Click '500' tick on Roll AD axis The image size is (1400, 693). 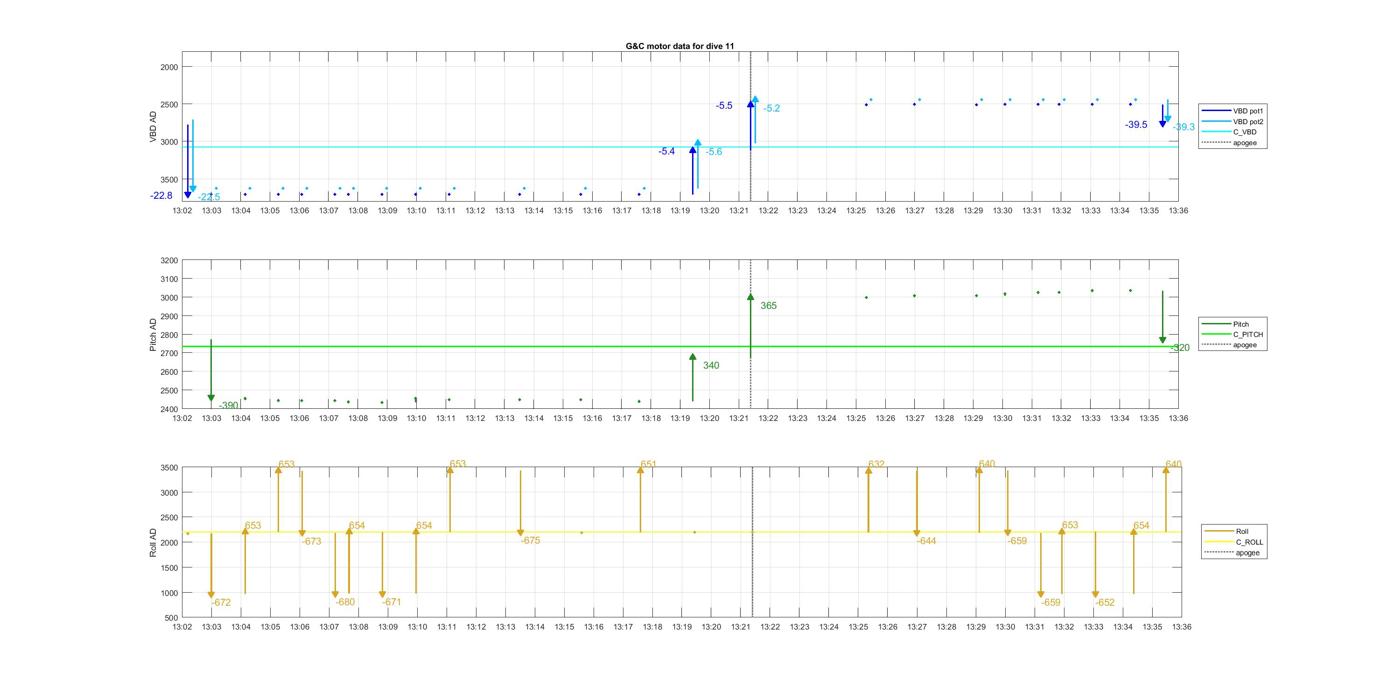[171, 618]
